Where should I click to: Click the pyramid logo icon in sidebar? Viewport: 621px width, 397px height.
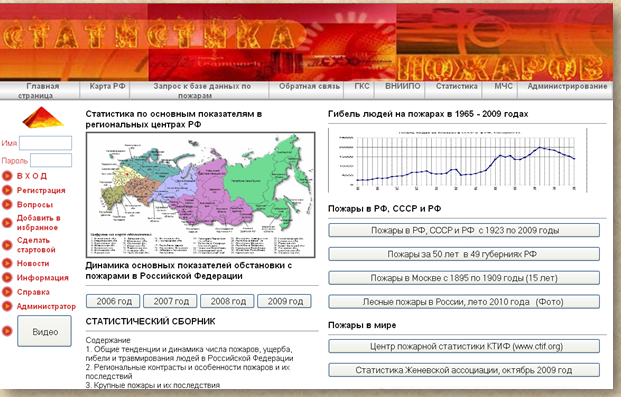tap(43, 117)
